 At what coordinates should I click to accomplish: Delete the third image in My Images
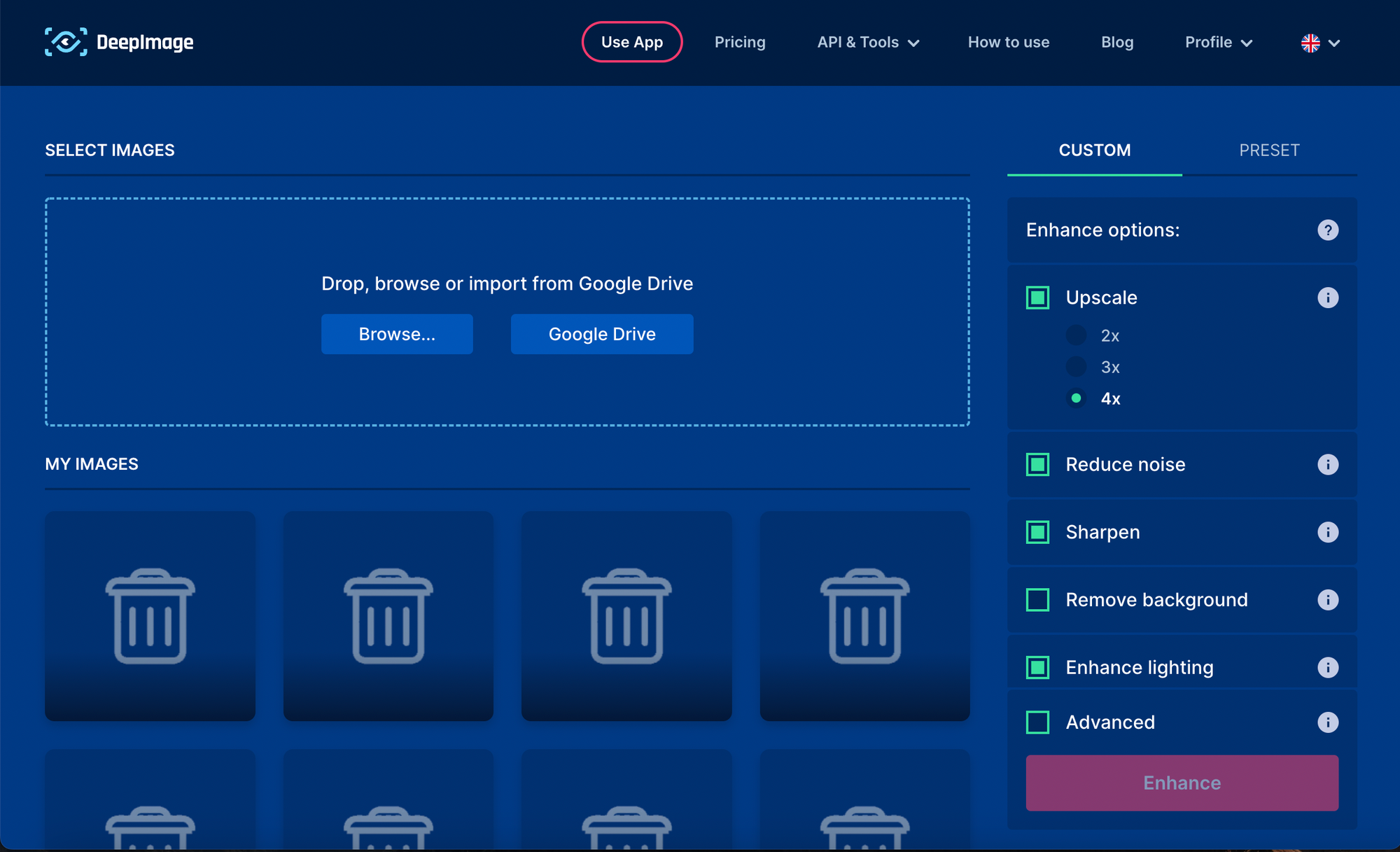[626, 616]
